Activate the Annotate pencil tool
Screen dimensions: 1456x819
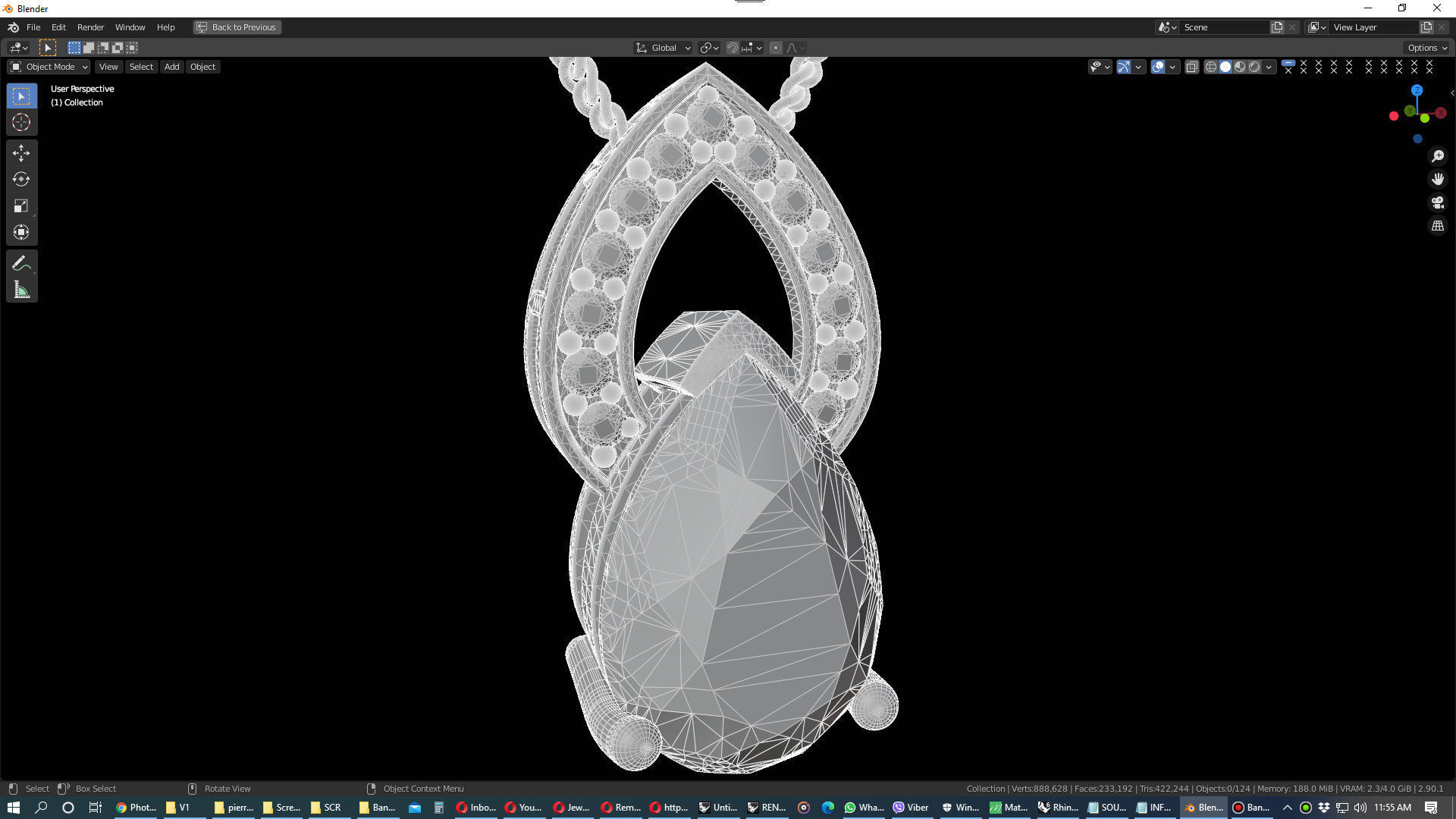[x=21, y=263]
